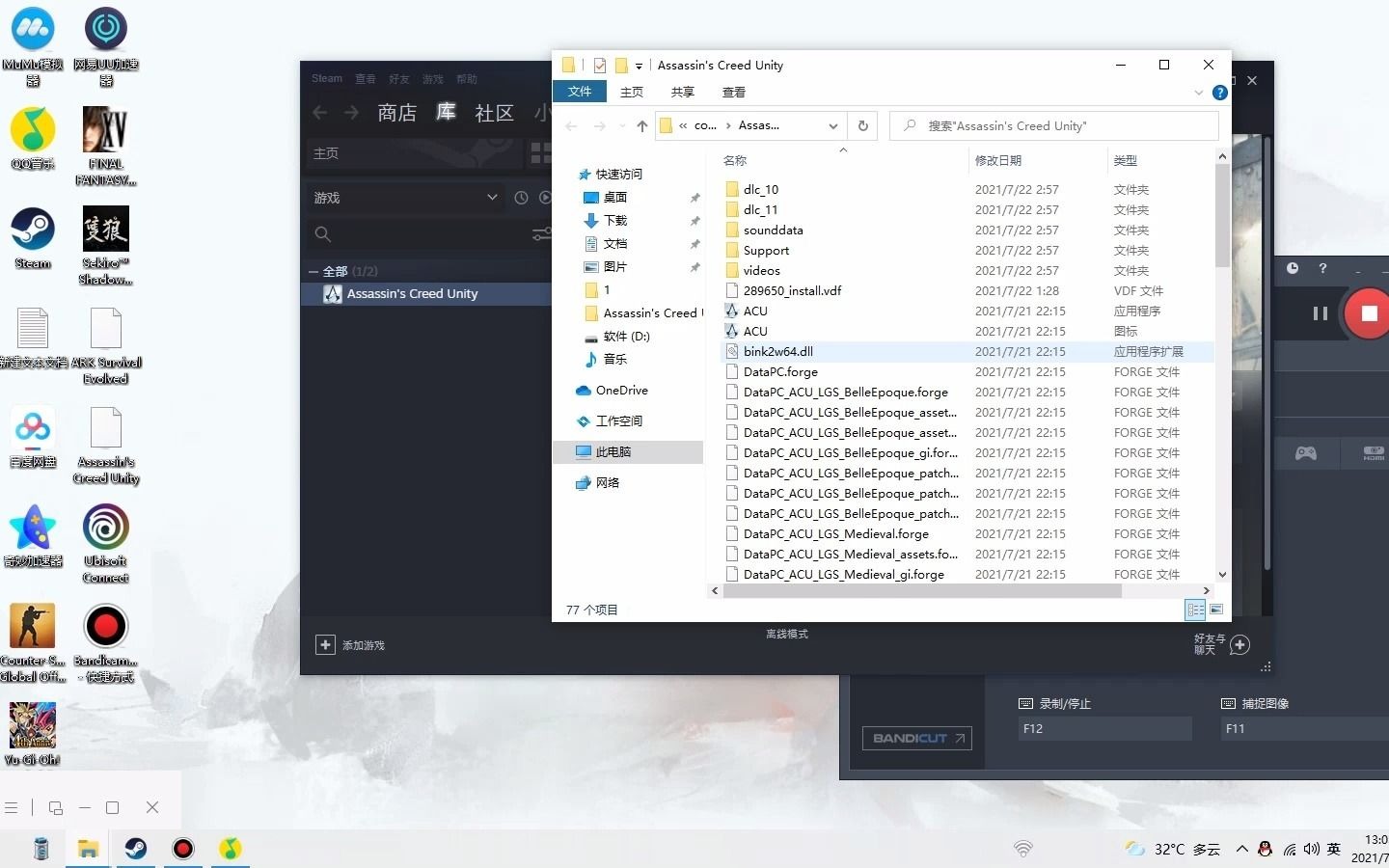1389x868 pixels.
Task: Expand the Explorer ribbon chevron
Action: click(x=1199, y=93)
